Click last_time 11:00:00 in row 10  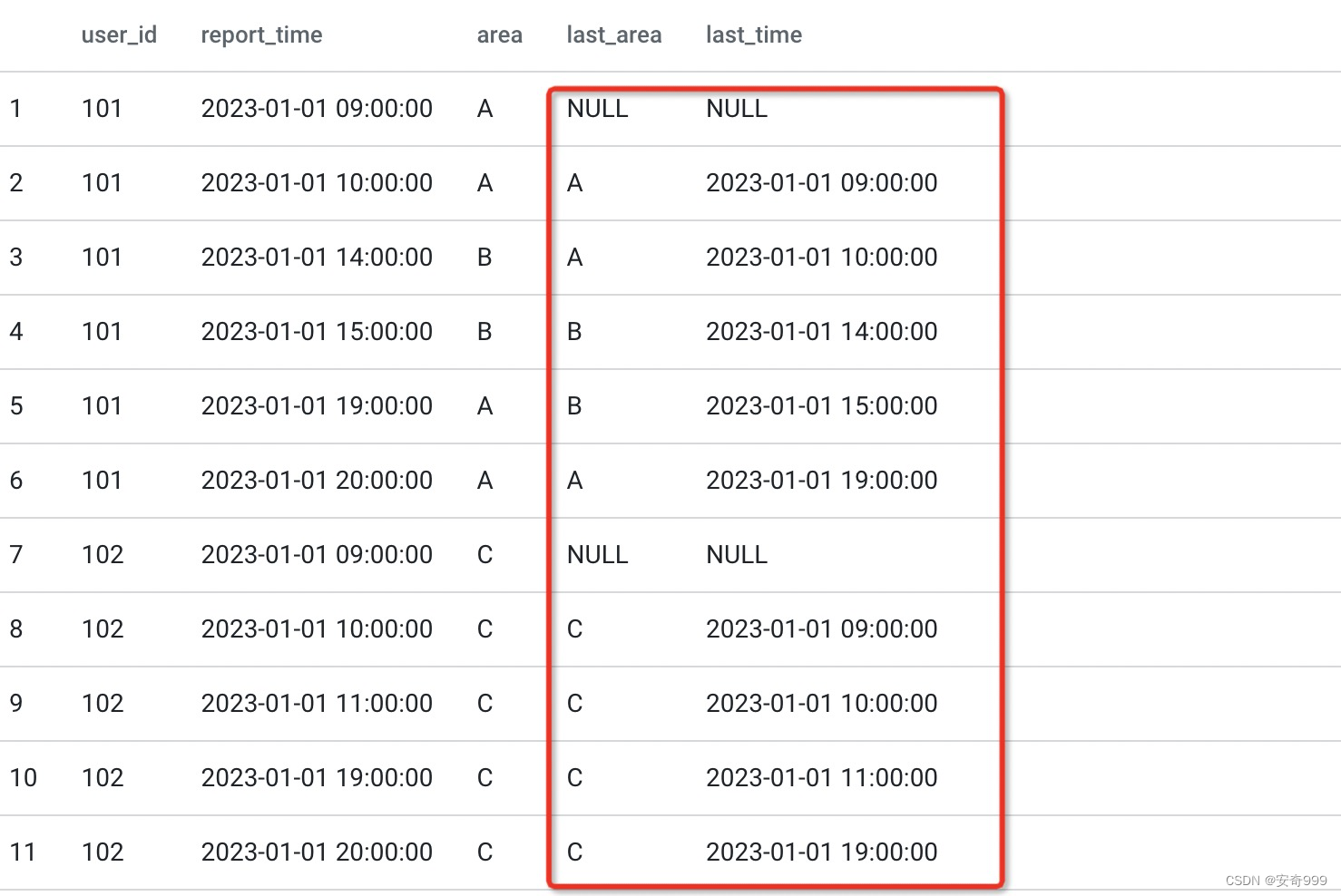tap(822, 778)
